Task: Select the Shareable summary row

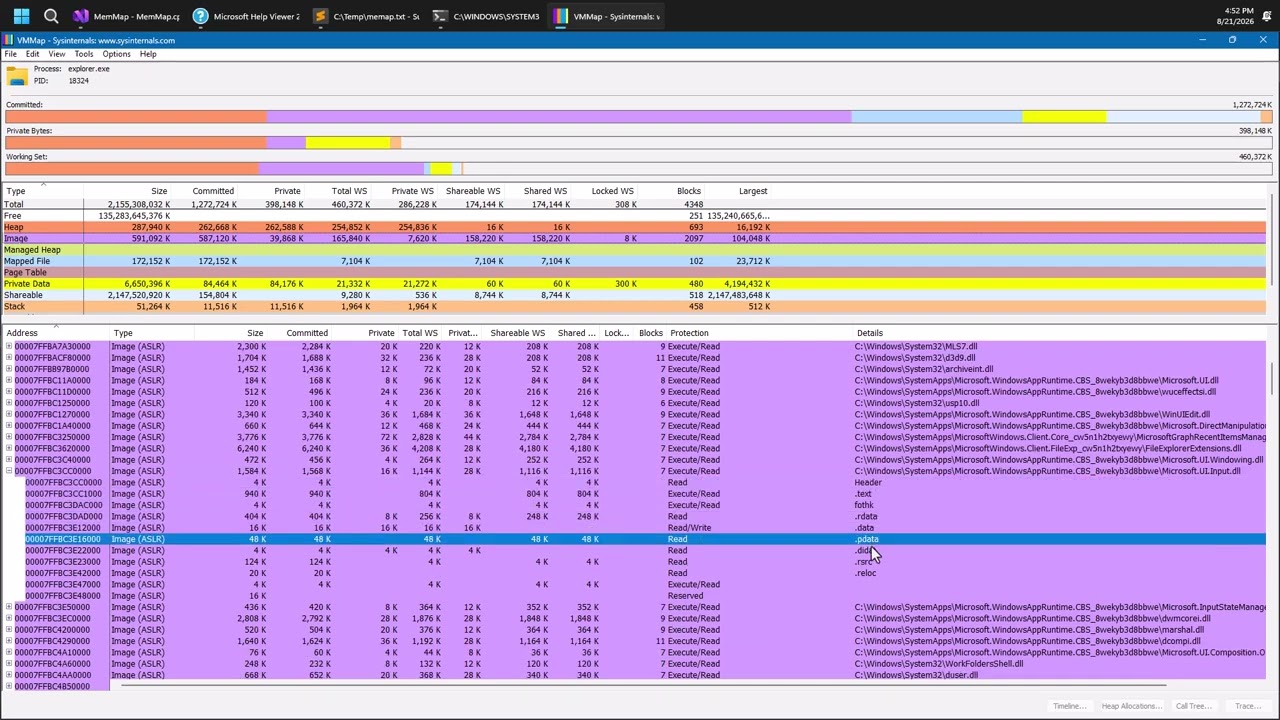Action: (x=635, y=295)
